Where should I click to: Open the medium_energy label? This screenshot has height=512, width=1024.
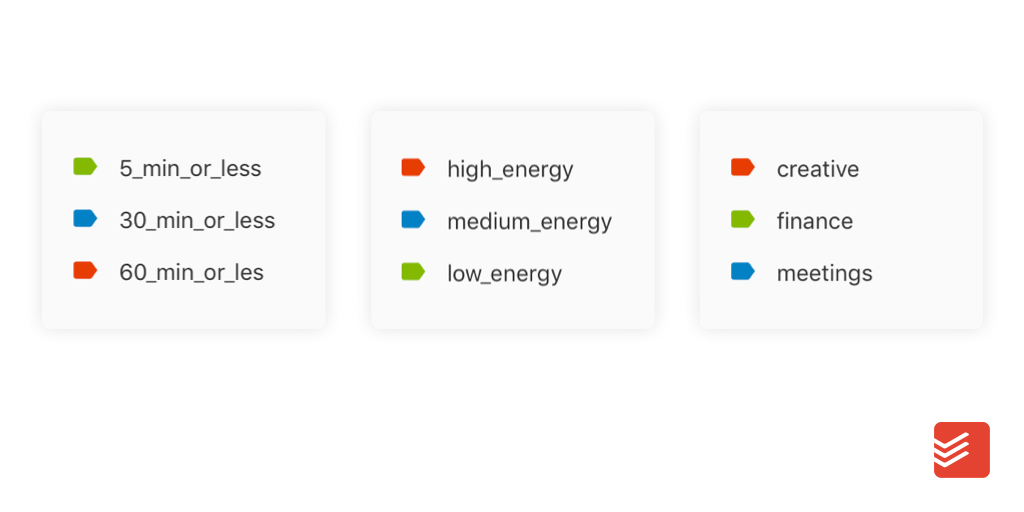(x=530, y=222)
